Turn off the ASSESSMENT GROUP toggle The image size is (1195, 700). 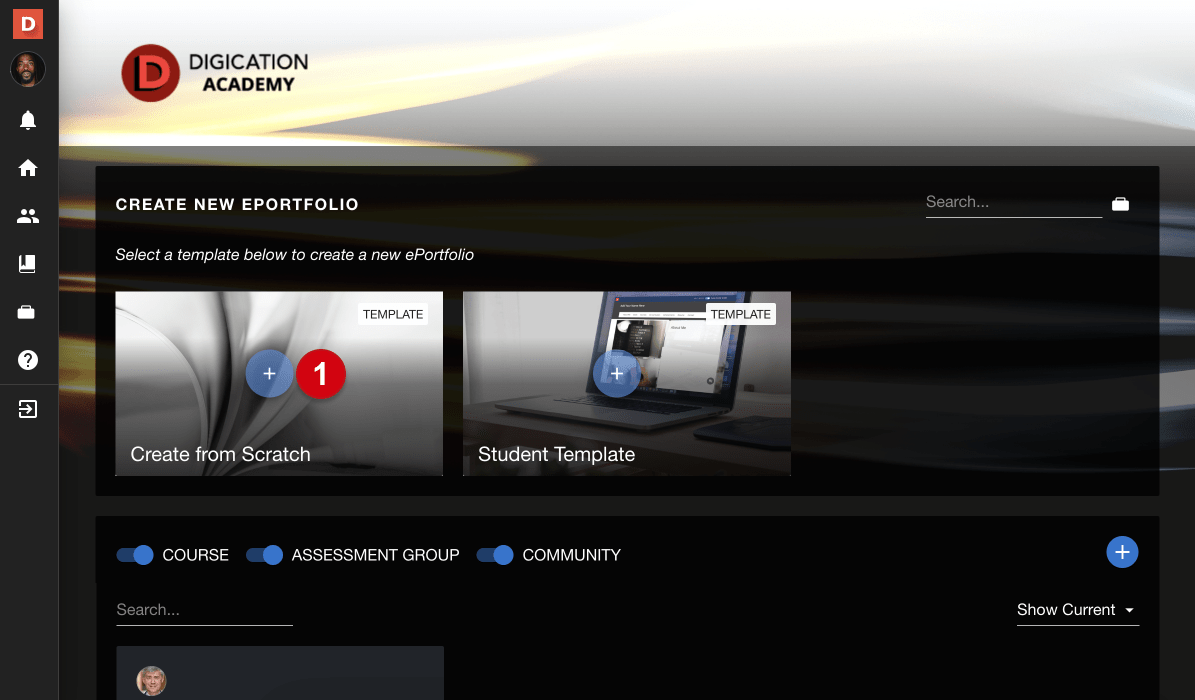264,555
